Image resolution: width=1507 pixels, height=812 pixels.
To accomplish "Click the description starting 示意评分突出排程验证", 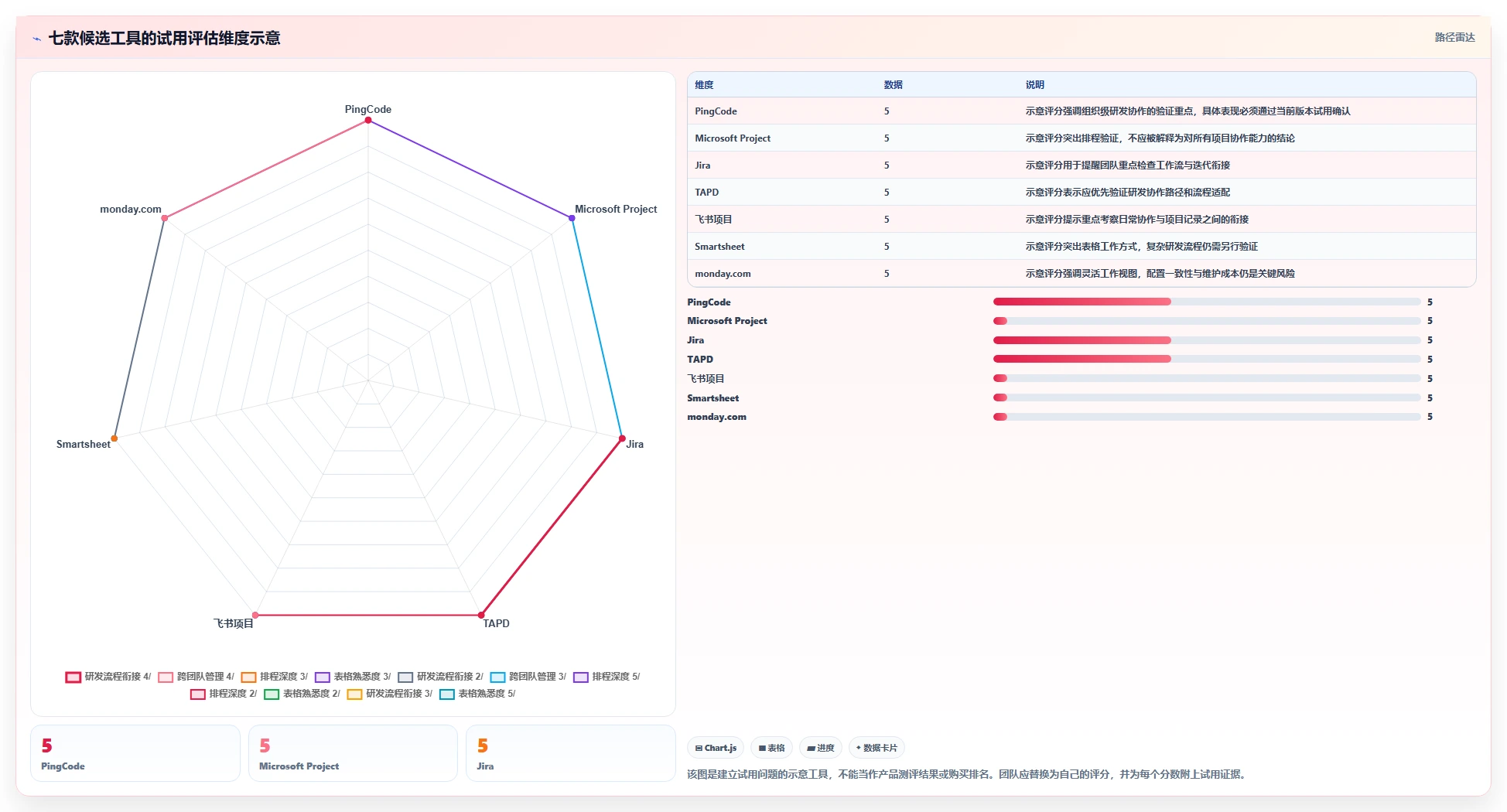I will coord(1160,138).
